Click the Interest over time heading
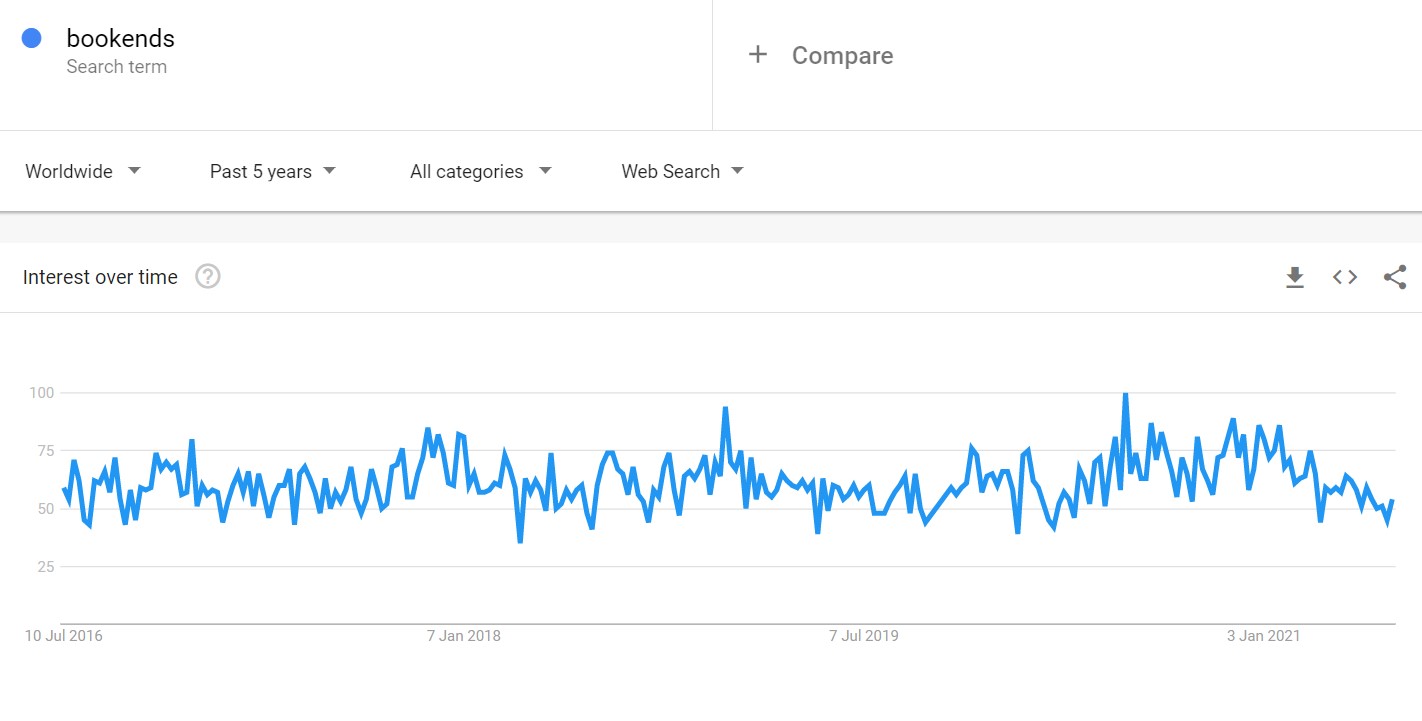 100,277
